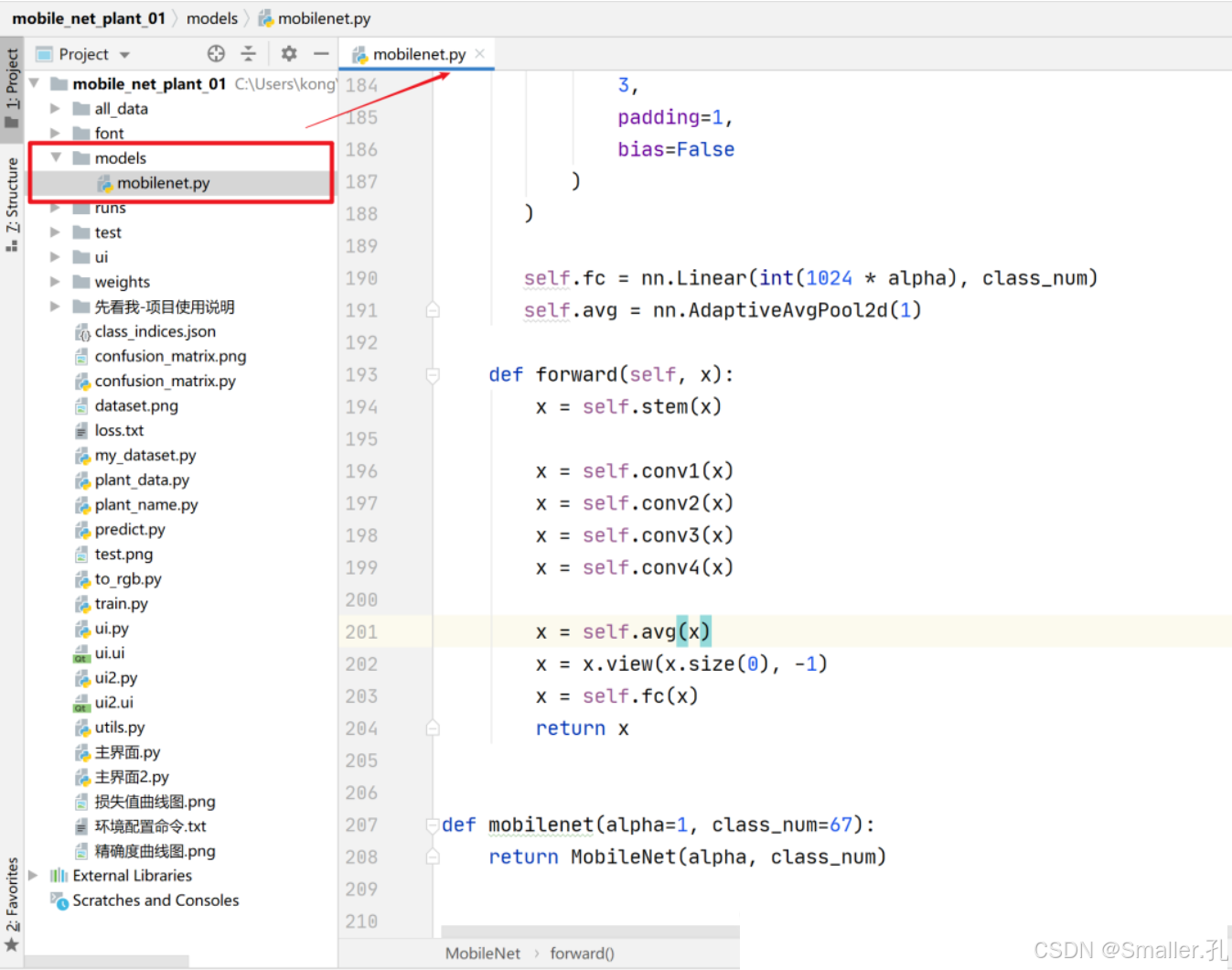Click the locate/select opened file icon
Viewport: 1232px width, 970px height.
216,54
